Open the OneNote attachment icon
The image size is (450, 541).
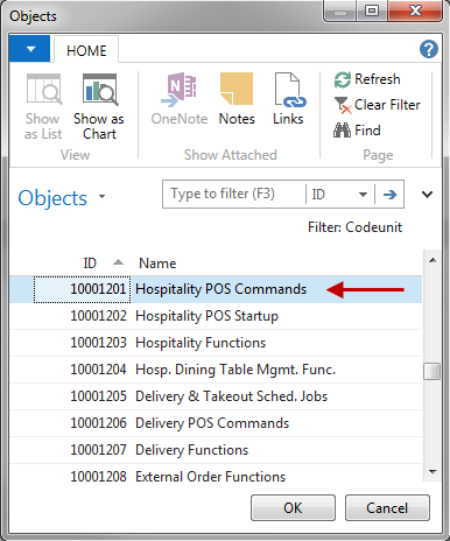tap(179, 90)
